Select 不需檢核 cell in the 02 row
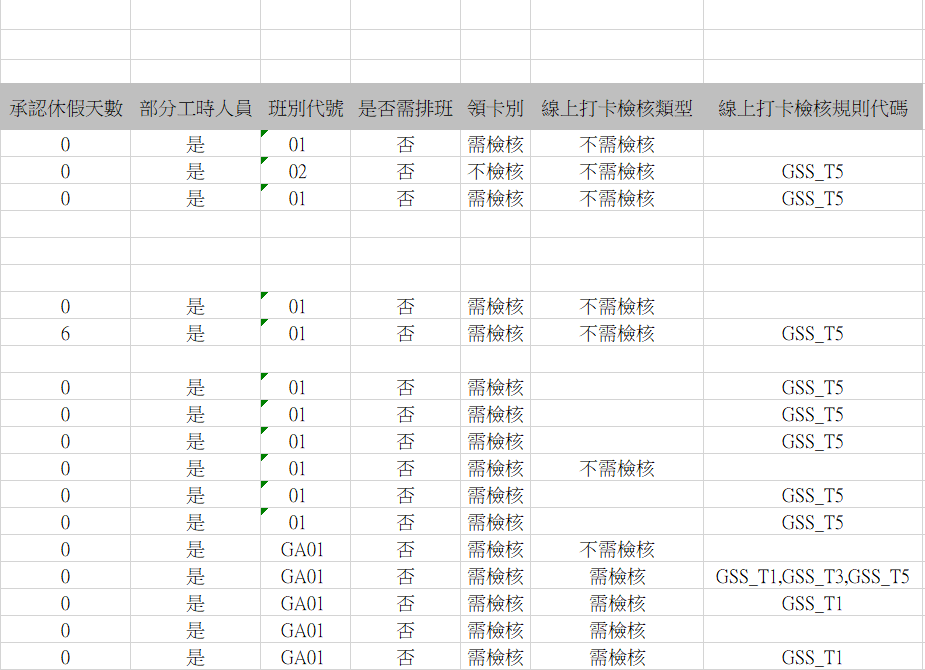925x670 pixels. click(x=617, y=172)
